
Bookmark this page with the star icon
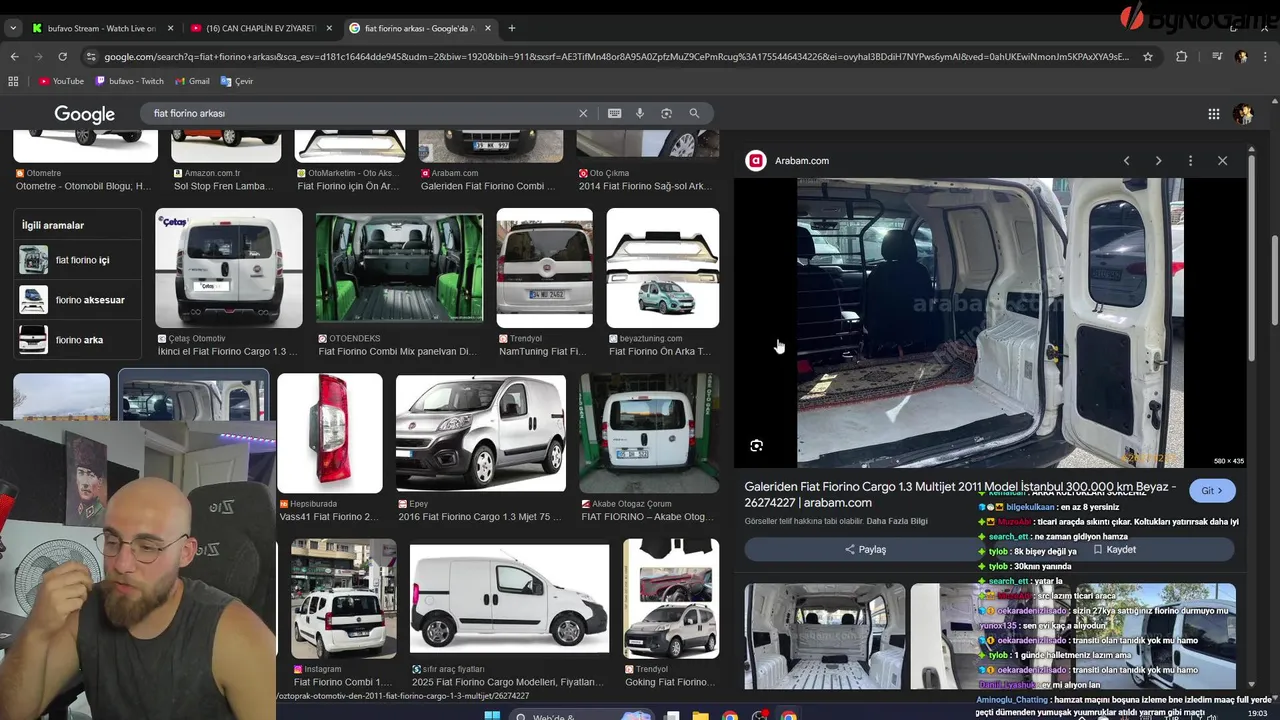(x=1148, y=57)
